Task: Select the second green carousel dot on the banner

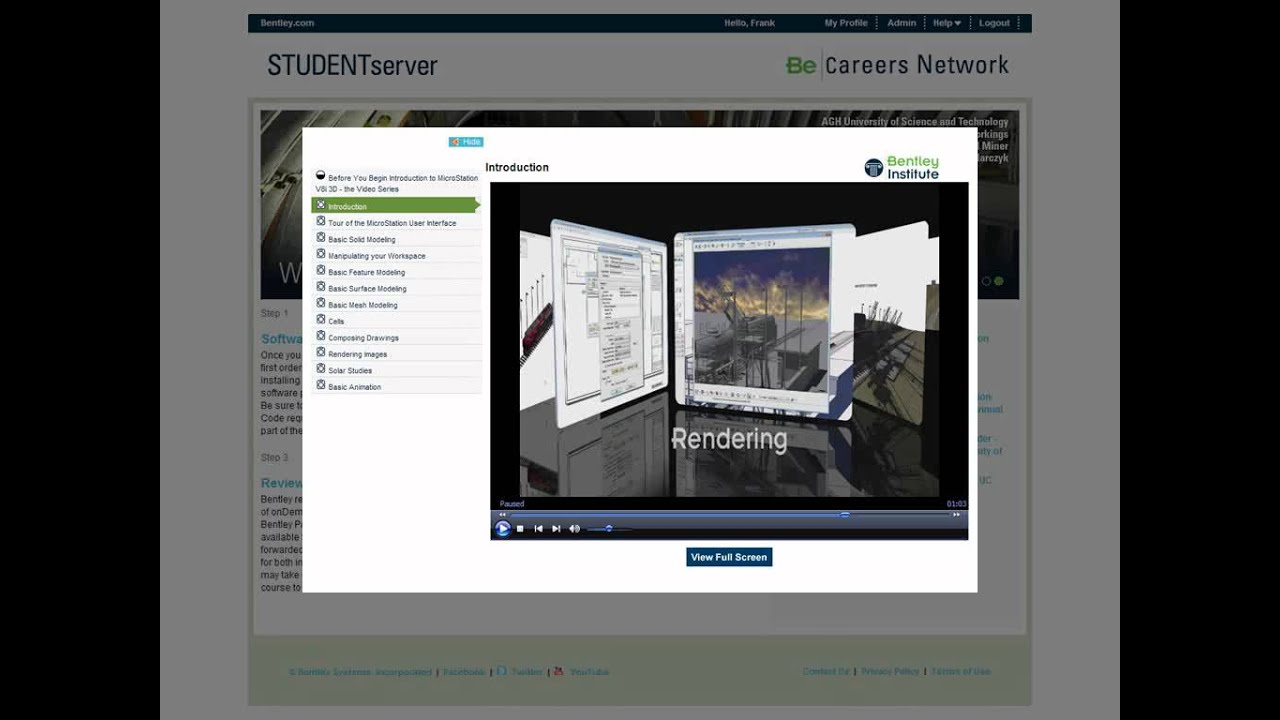Action: (x=998, y=281)
